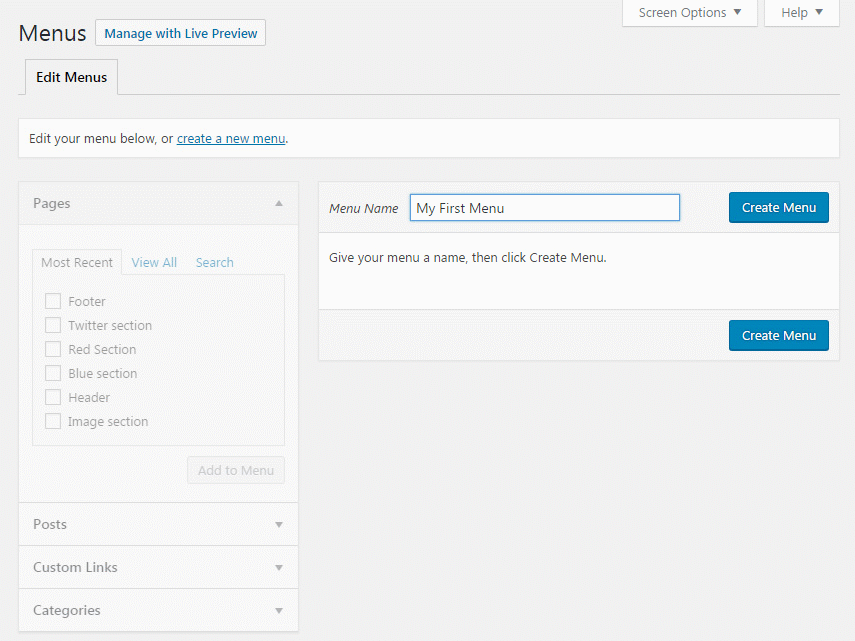Tick the Header page checkbox
Screen dimensions: 855x641
point(52,397)
